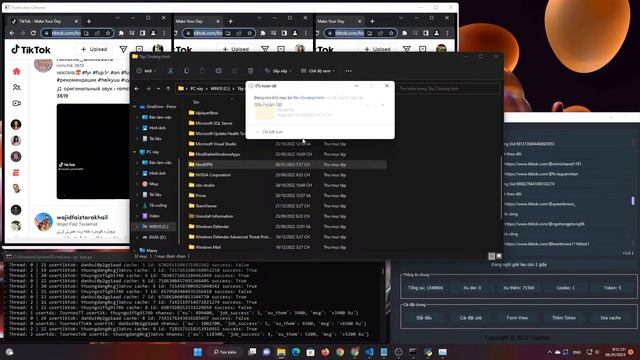Click the 'Xóa cache' button

tap(610, 317)
